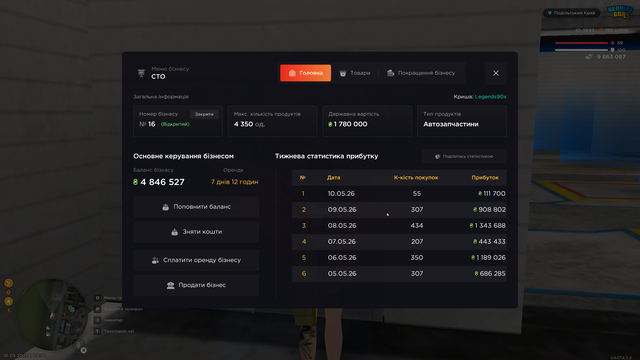The image size is (640, 360).
Task: Click the wallet icon on Поповнити баланс
Action: tap(165, 207)
